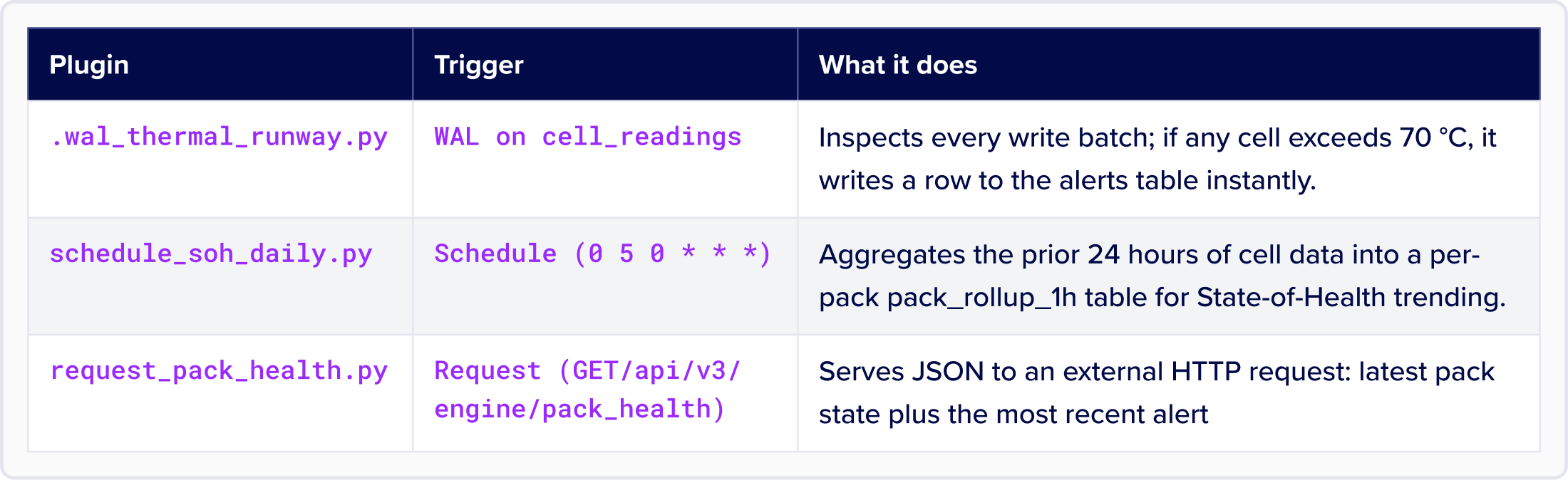Click the Request GET/api/v3/ trigger text

coord(588,370)
